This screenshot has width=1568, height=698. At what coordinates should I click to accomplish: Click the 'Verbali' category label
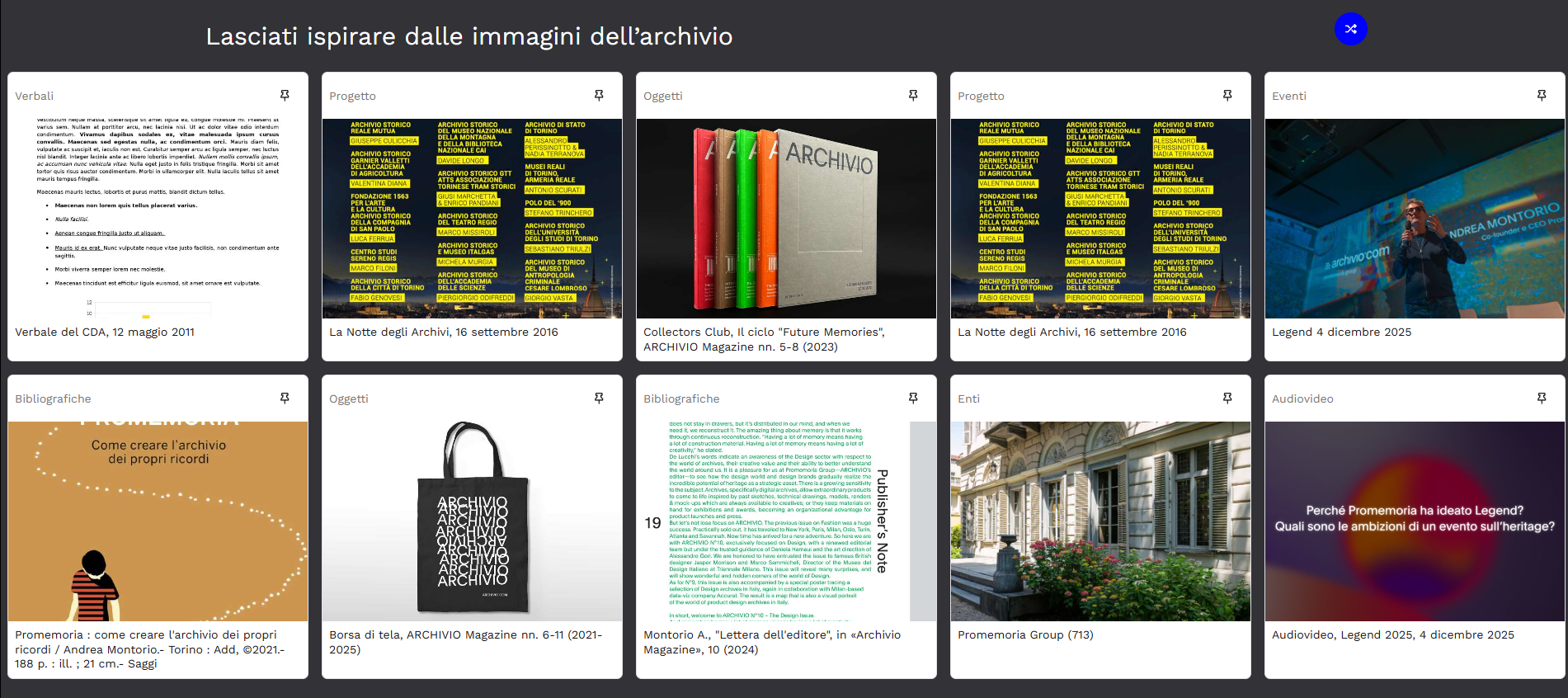[x=34, y=97]
